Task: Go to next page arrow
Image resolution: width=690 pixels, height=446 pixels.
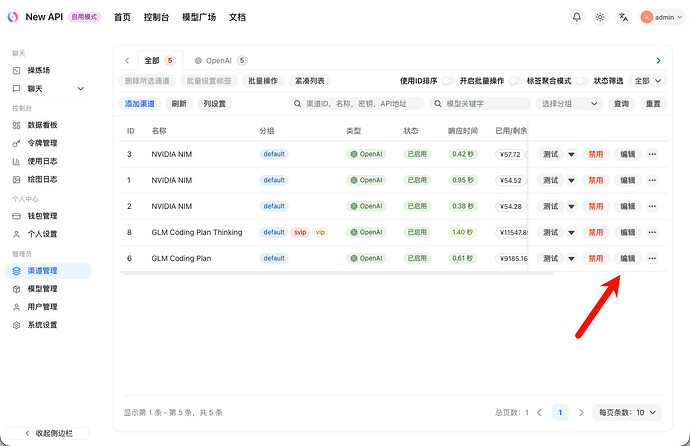Action: [x=581, y=413]
